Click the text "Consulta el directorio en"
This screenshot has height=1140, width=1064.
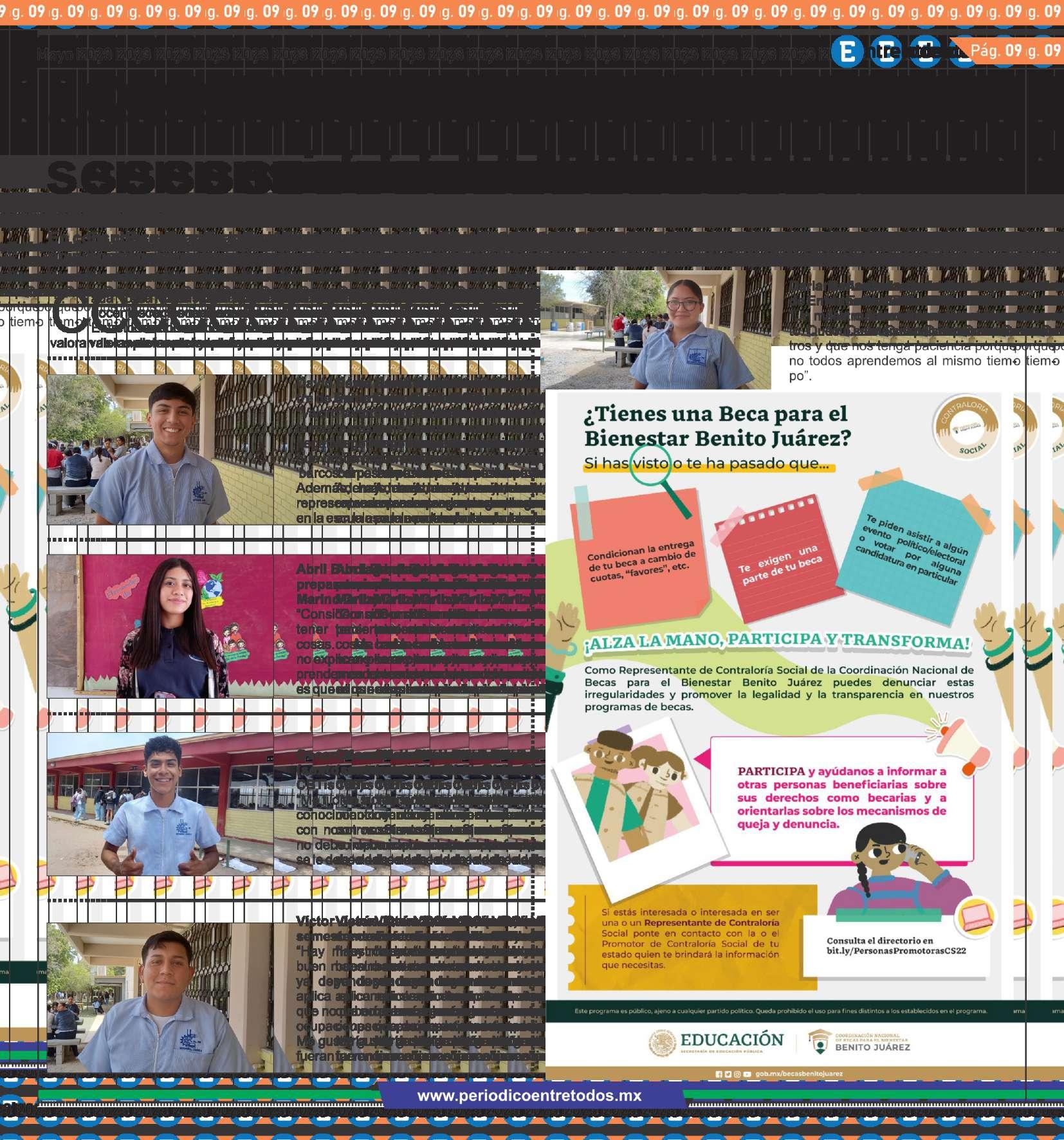[x=879, y=941]
